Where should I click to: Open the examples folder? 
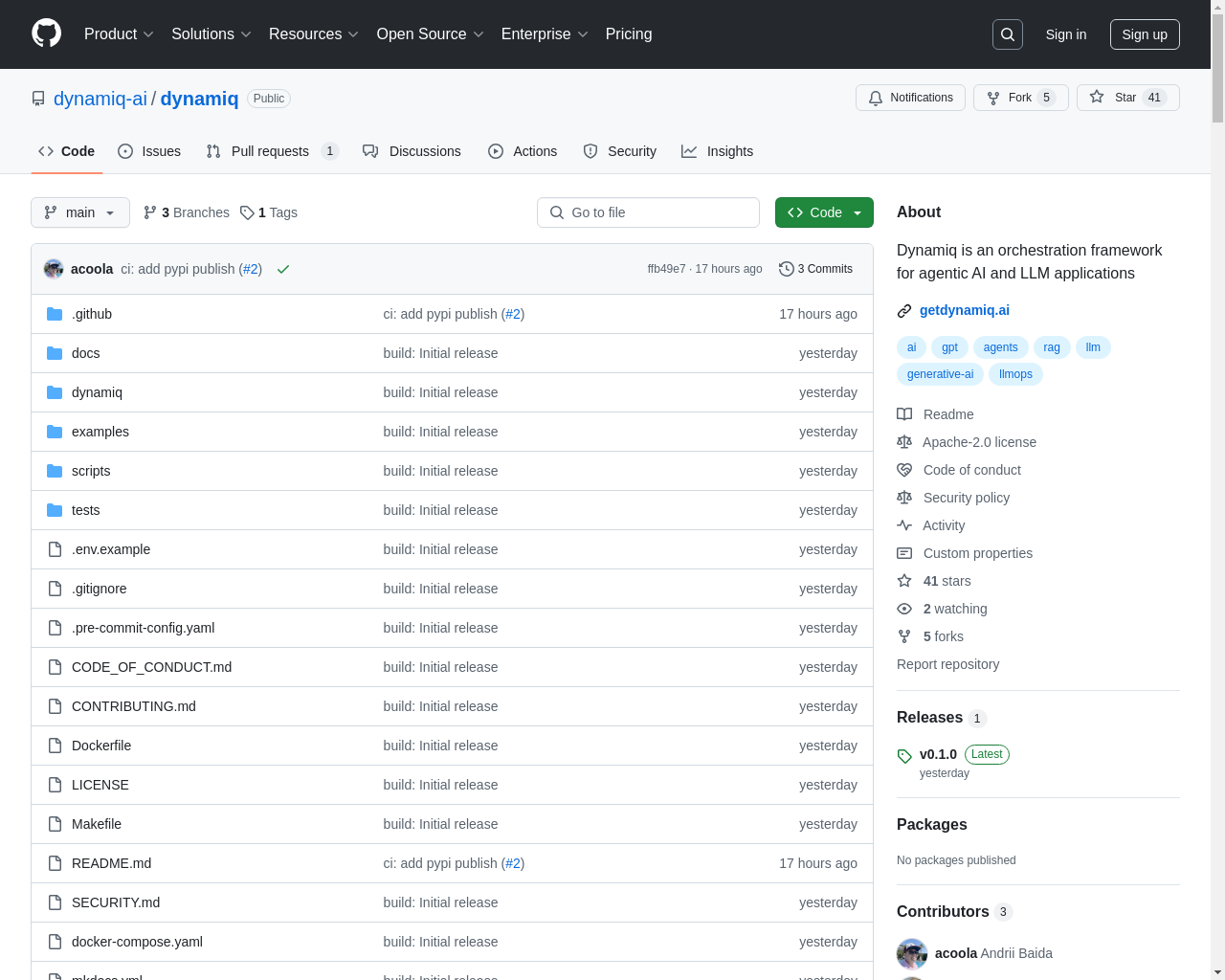pos(100,432)
